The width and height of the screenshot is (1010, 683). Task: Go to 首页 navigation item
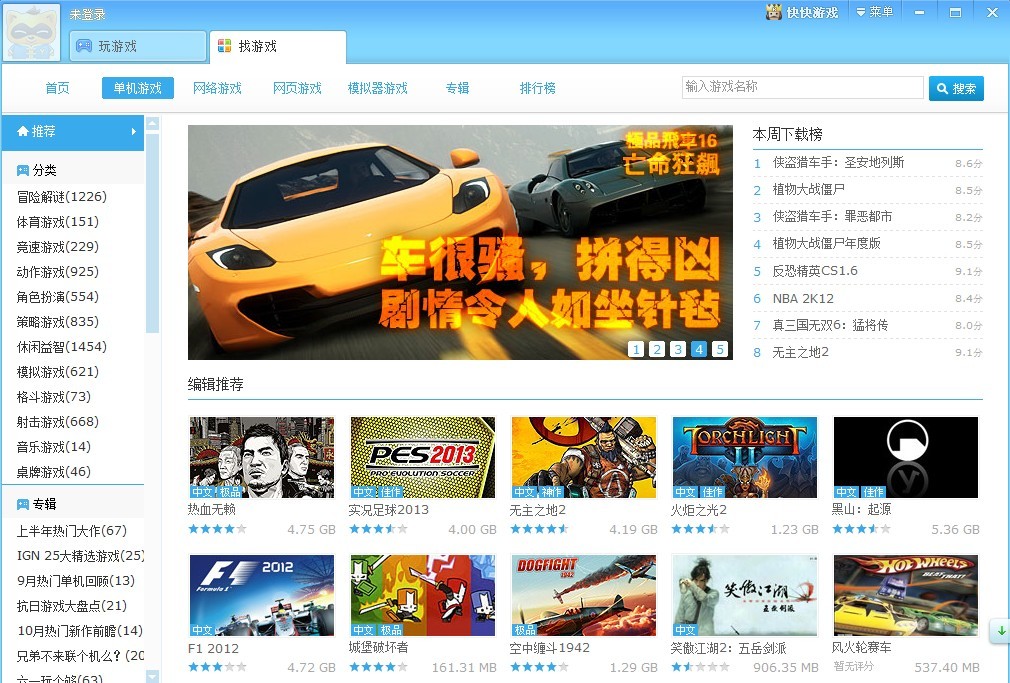pos(57,88)
